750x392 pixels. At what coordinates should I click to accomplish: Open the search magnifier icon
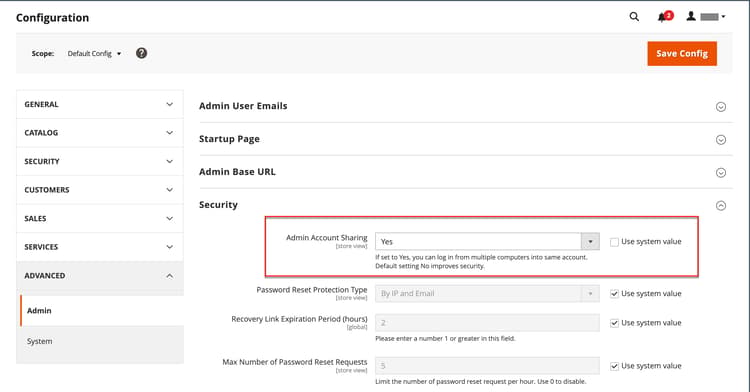[x=634, y=17]
